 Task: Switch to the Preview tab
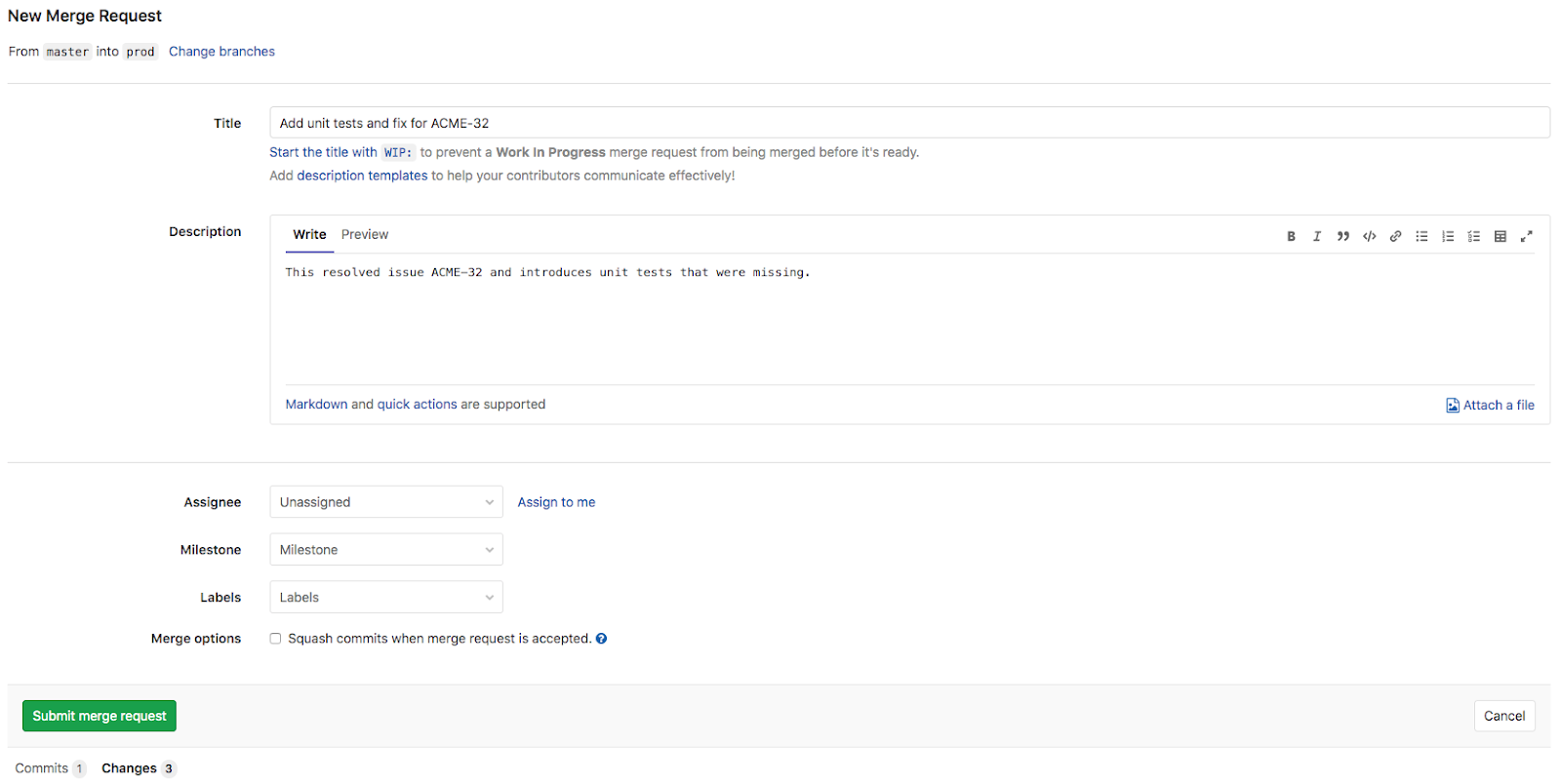[x=365, y=235]
